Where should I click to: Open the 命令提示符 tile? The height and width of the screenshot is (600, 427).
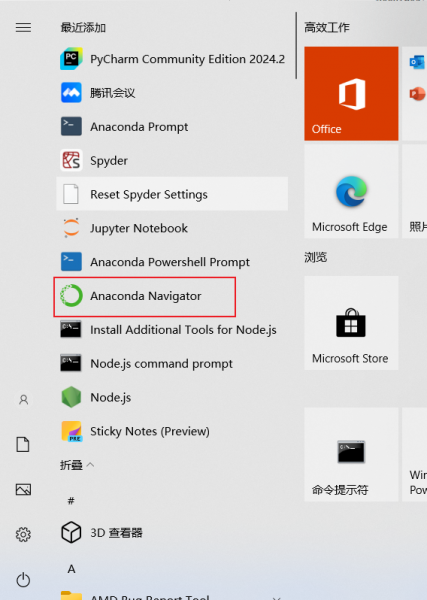[x=351, y=455]
